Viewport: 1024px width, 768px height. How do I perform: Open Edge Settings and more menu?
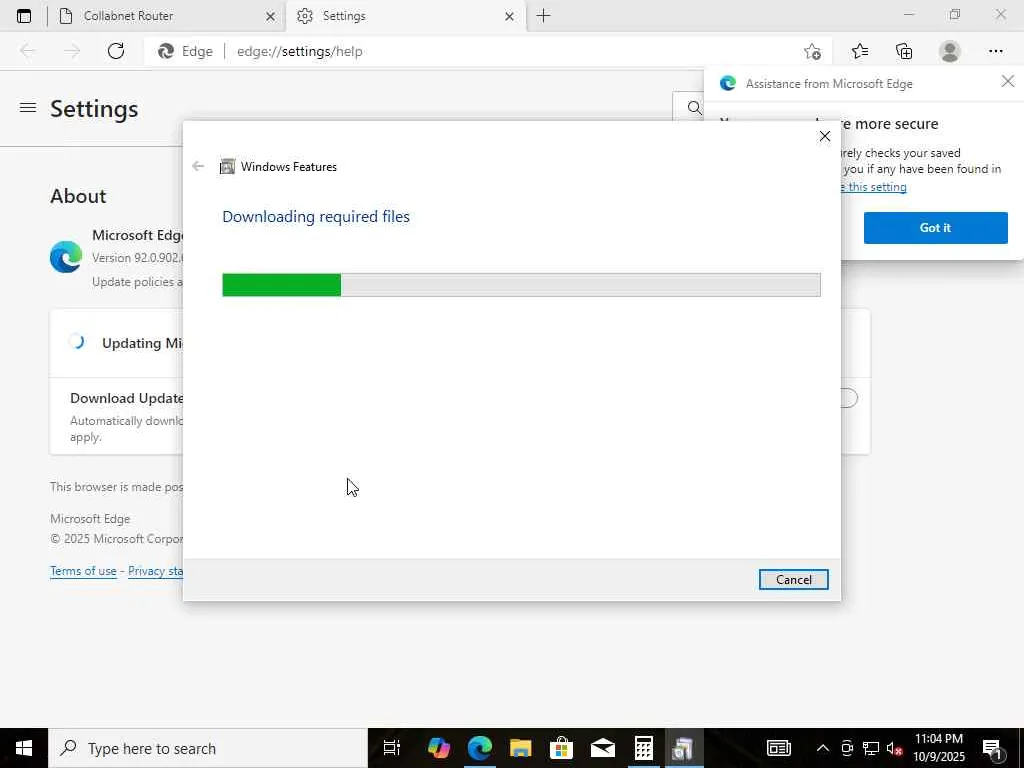(x=995, y=51)
